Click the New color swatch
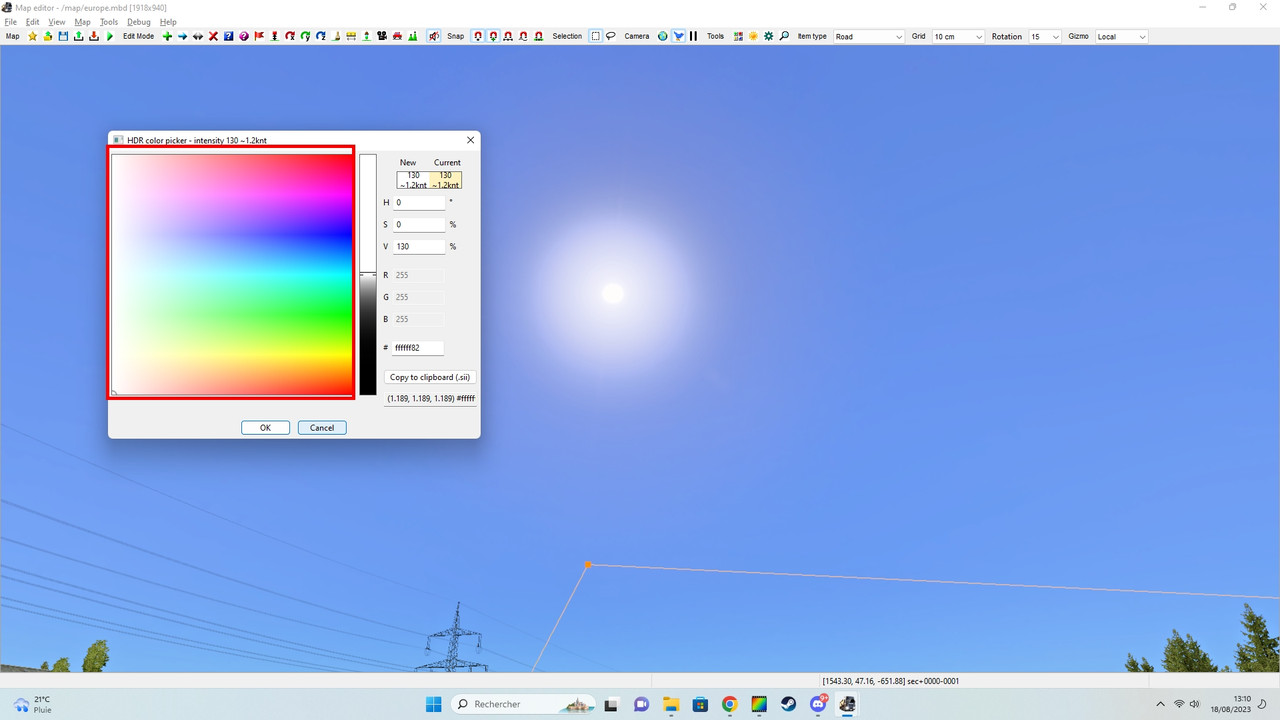 click(413, 180)
